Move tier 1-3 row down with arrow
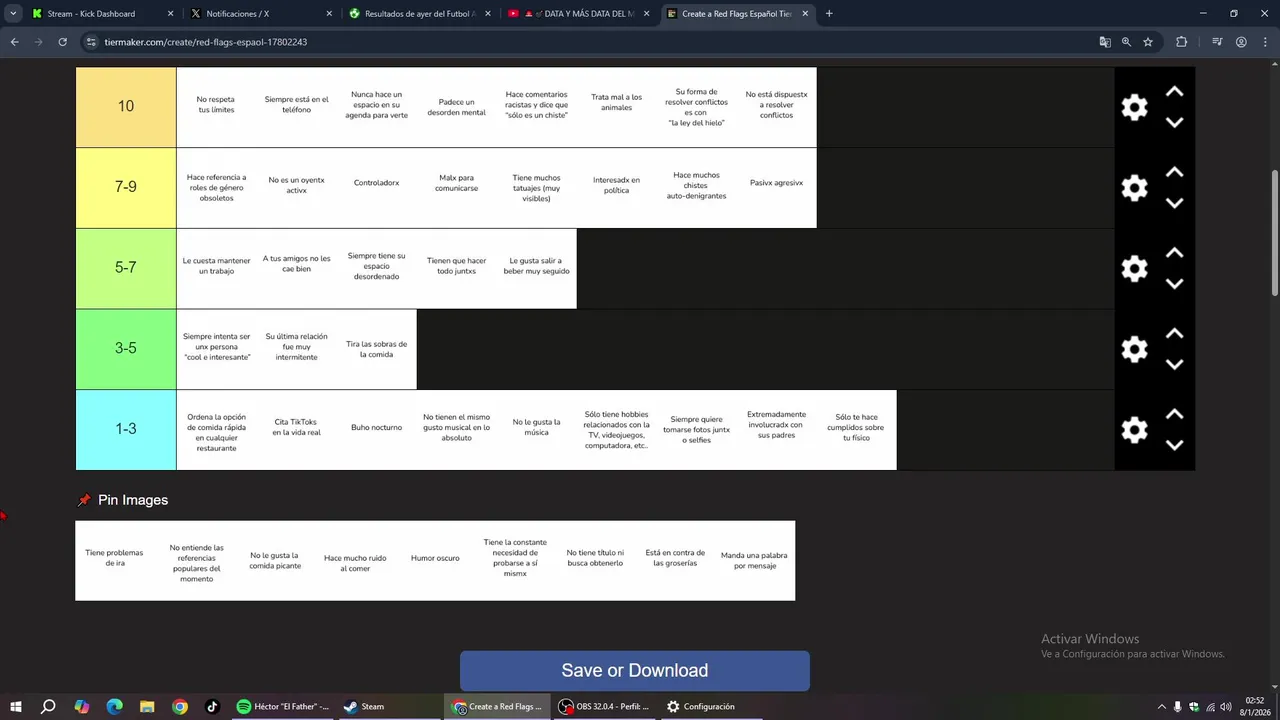 click(x=1175, y=445)
